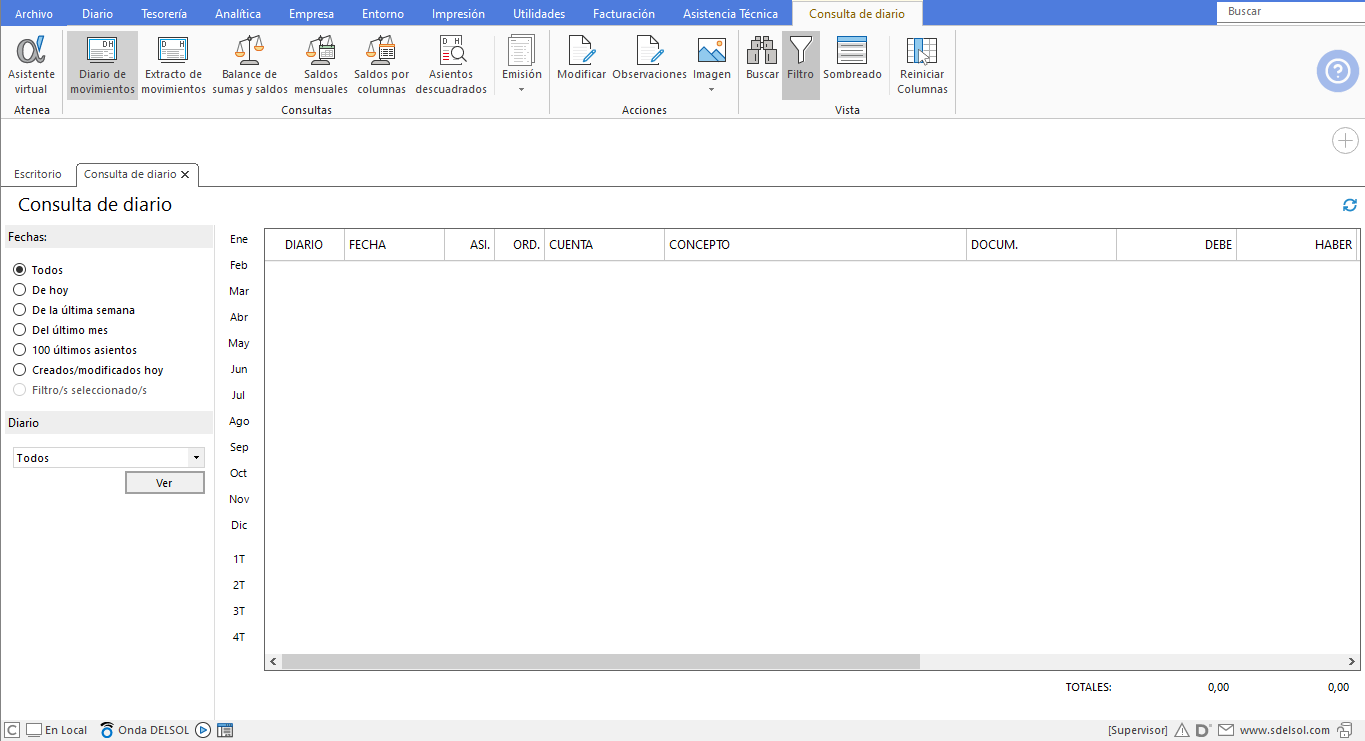The width and height of the screenshot is (1365, 741).
Task: Switch to the Escritorio document tab
Action: pyautogui.click(x=38, y=174)
